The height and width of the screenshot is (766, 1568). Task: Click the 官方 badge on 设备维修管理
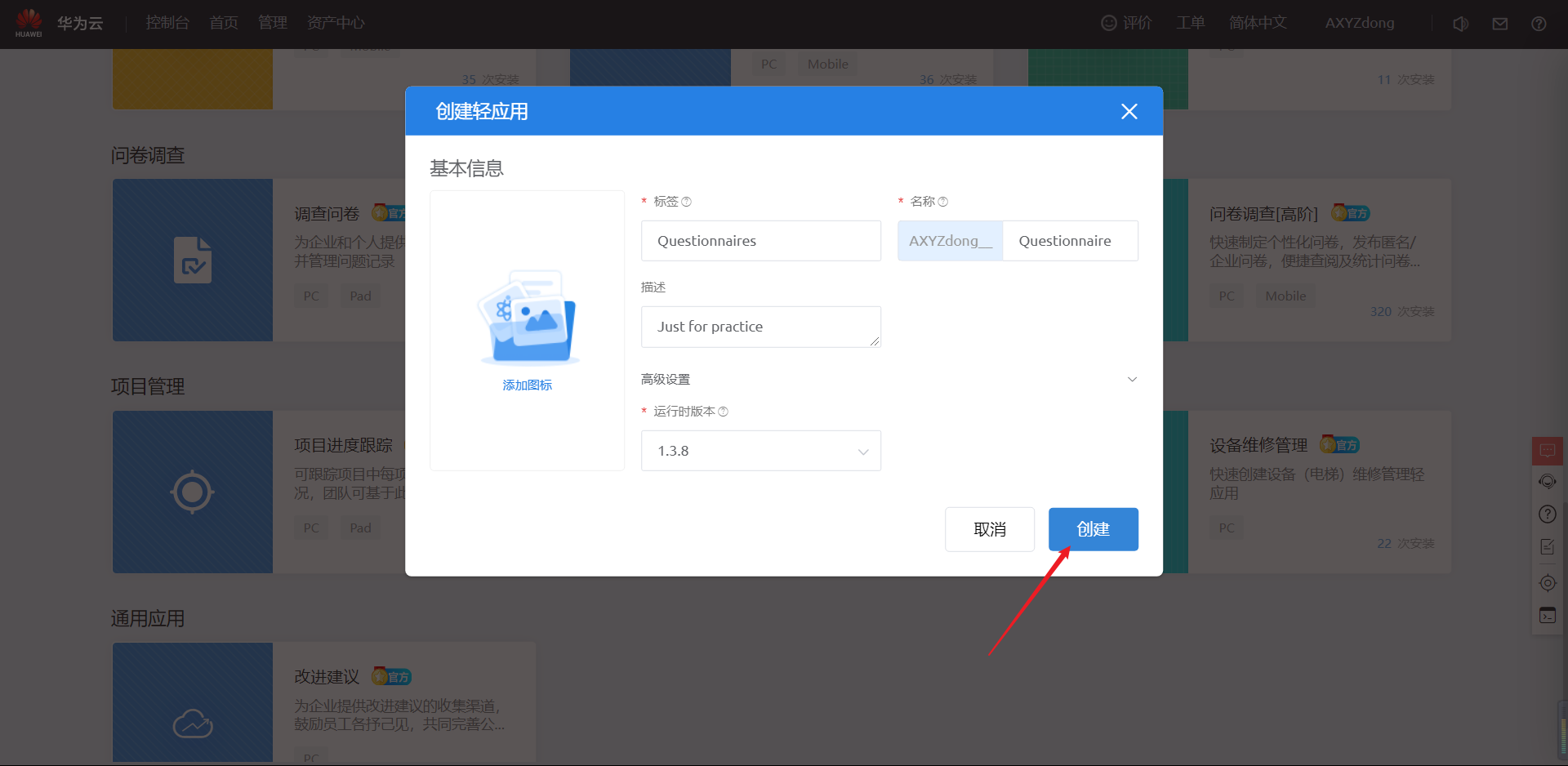[1340, 445]
